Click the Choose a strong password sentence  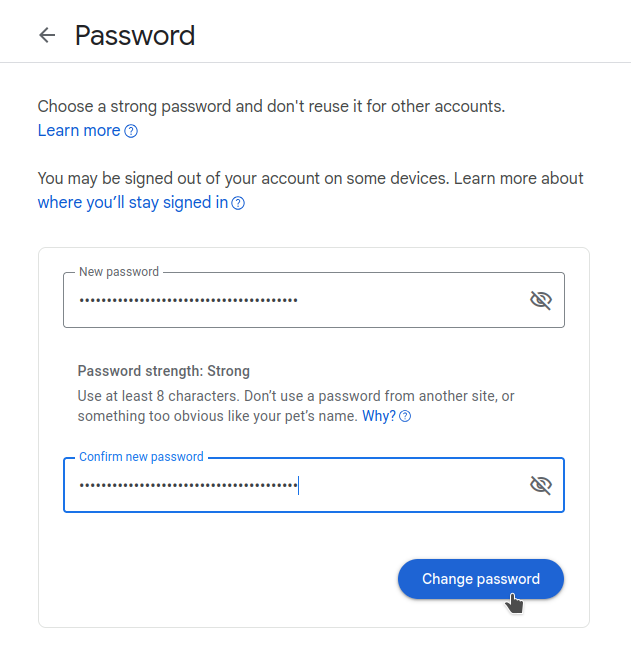(x=271, y=106)
